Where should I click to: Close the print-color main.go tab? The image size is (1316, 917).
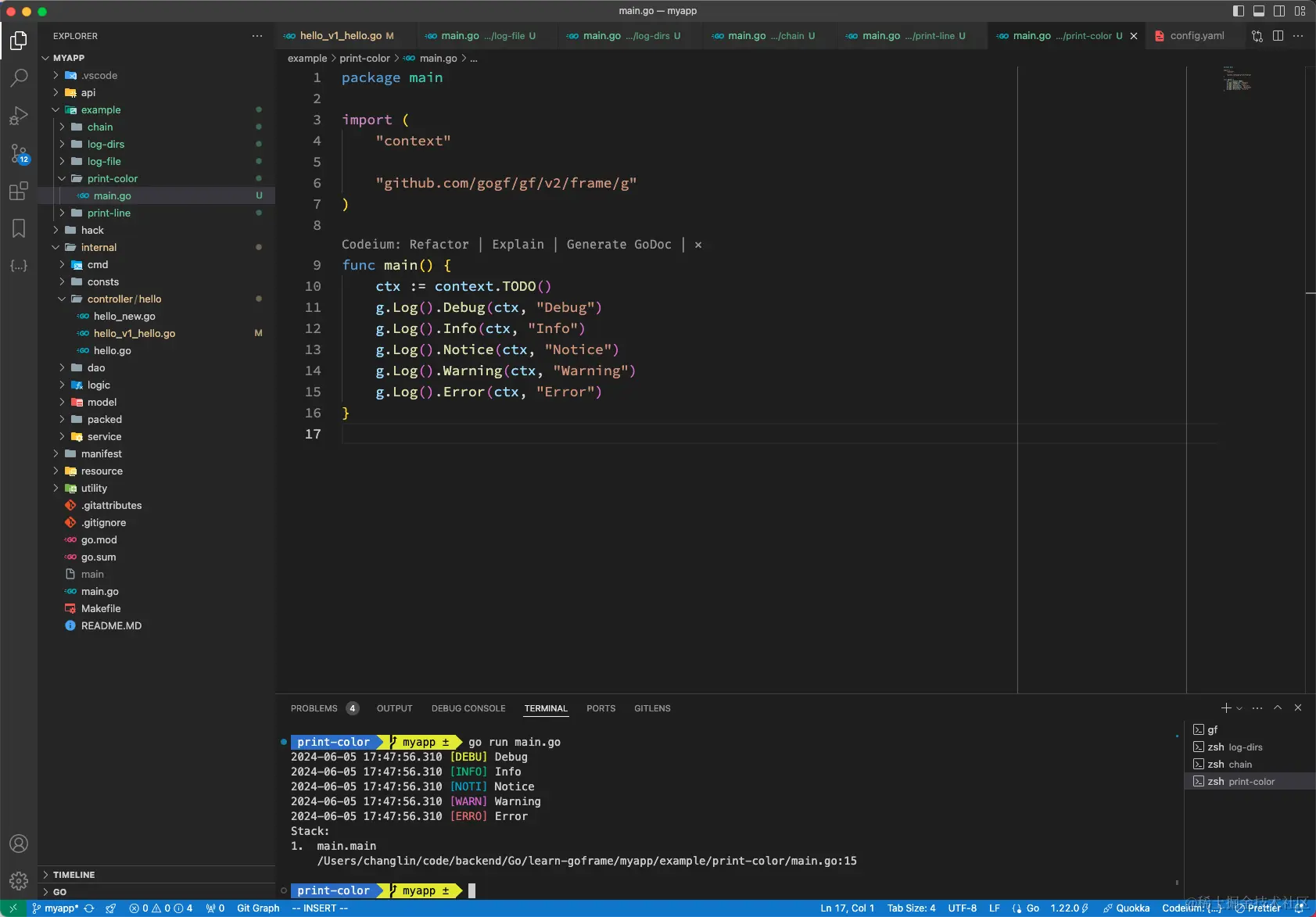[1134, 36]
